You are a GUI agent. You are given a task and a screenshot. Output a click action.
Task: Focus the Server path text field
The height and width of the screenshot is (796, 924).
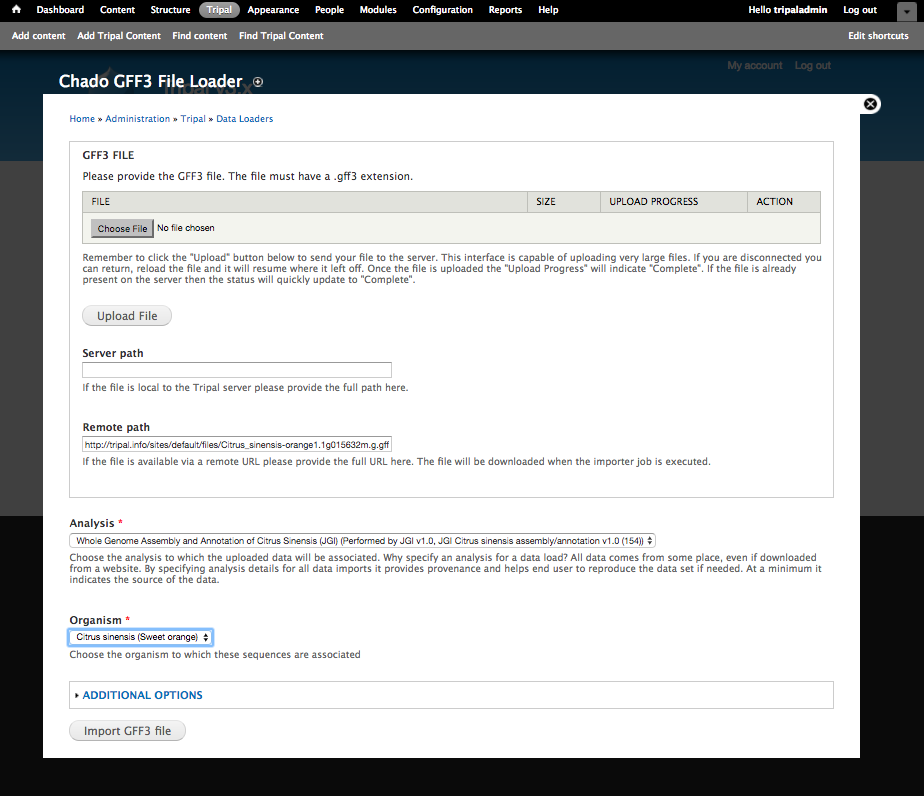coord(237,370)
